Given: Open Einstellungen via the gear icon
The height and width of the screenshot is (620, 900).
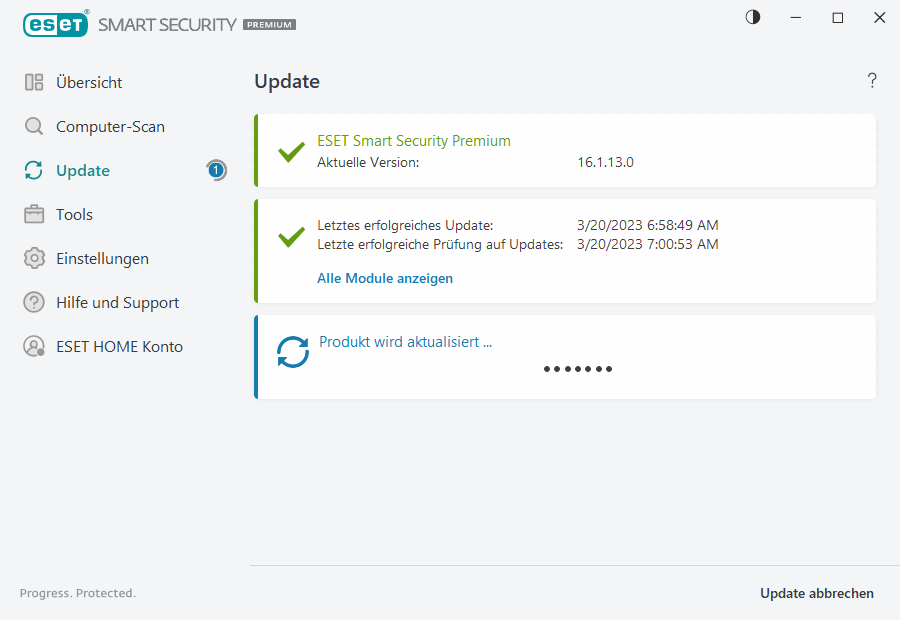Looking at the screenshot, I should coord(33,258).
